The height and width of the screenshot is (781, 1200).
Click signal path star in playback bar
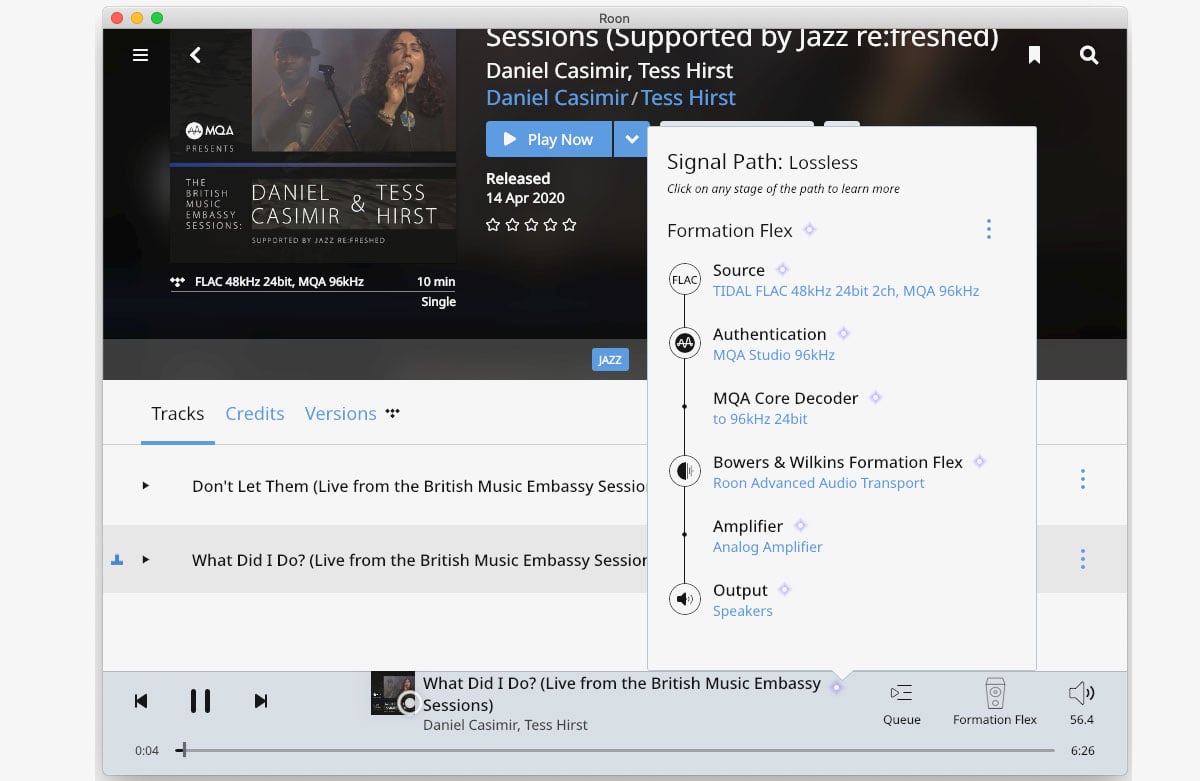pyautogui.click(x=837, y=687)
